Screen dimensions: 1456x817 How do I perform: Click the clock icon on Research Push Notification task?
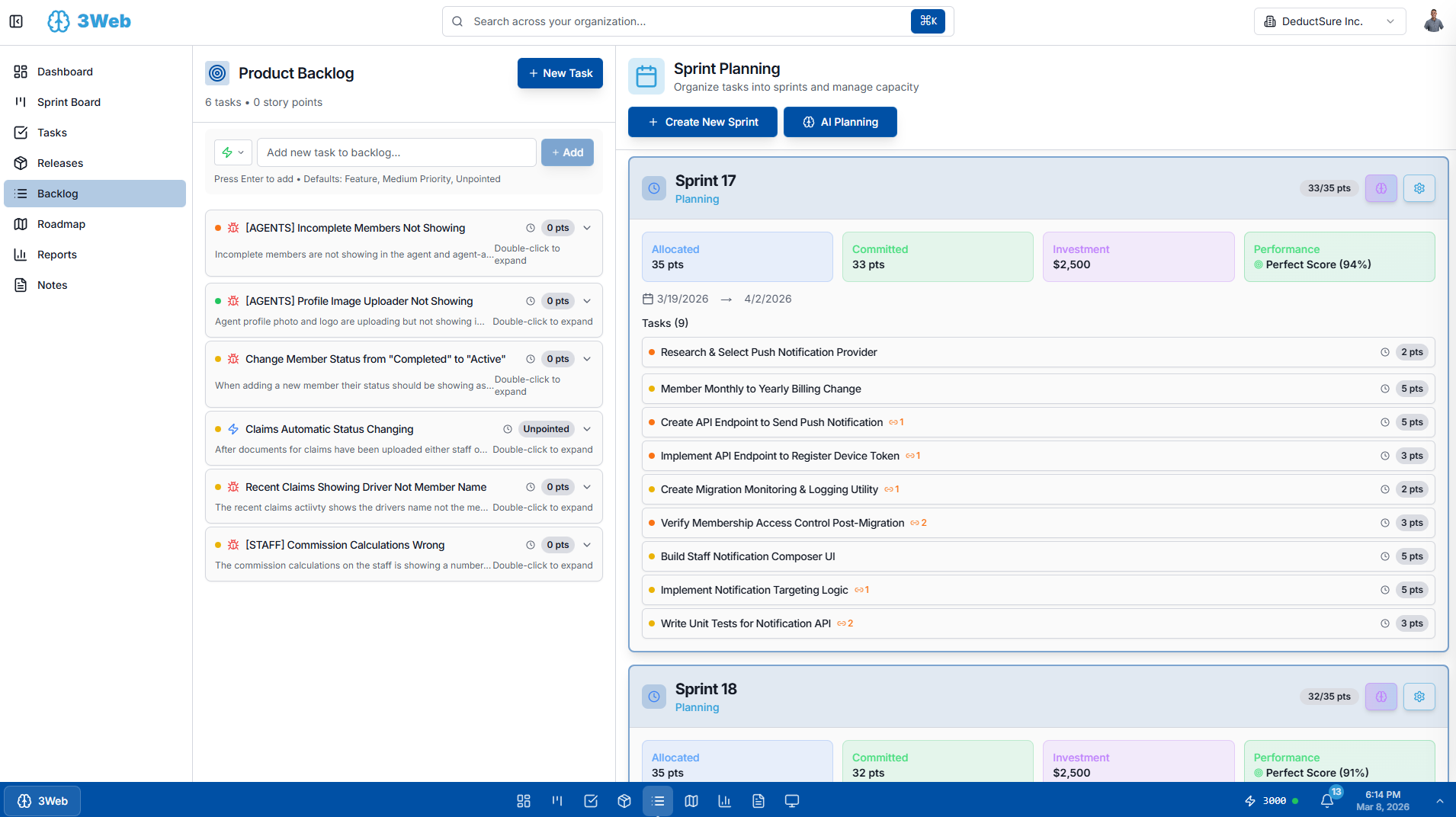pyautogui.click(x=1385, y=352)
